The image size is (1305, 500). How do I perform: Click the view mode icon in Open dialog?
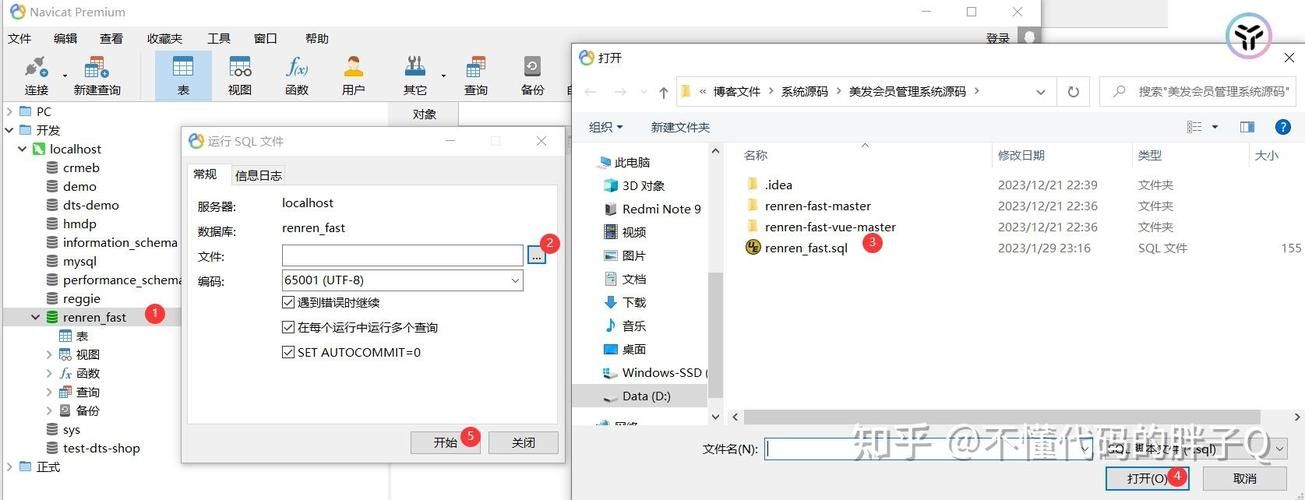click(1195, 127)
